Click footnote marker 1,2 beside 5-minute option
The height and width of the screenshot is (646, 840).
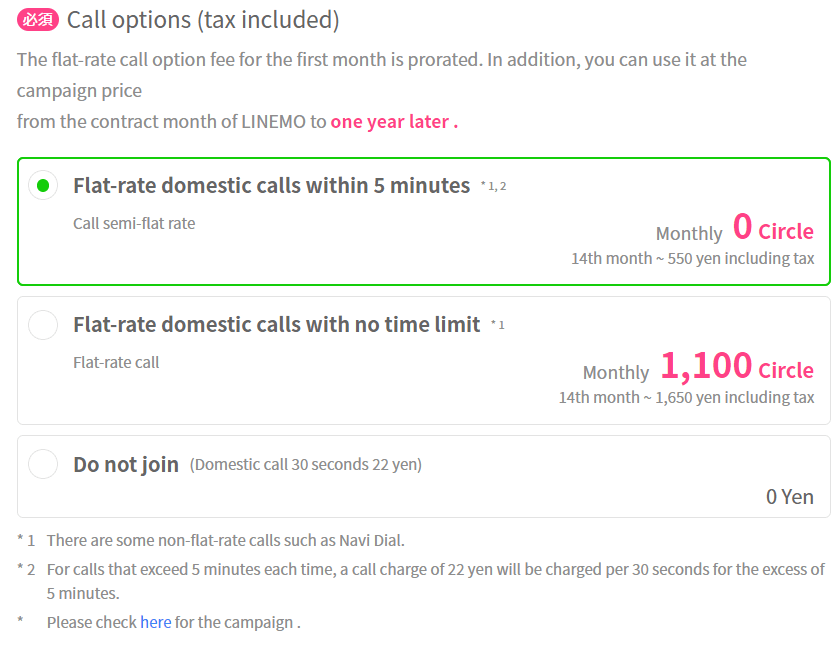[493, 183]
